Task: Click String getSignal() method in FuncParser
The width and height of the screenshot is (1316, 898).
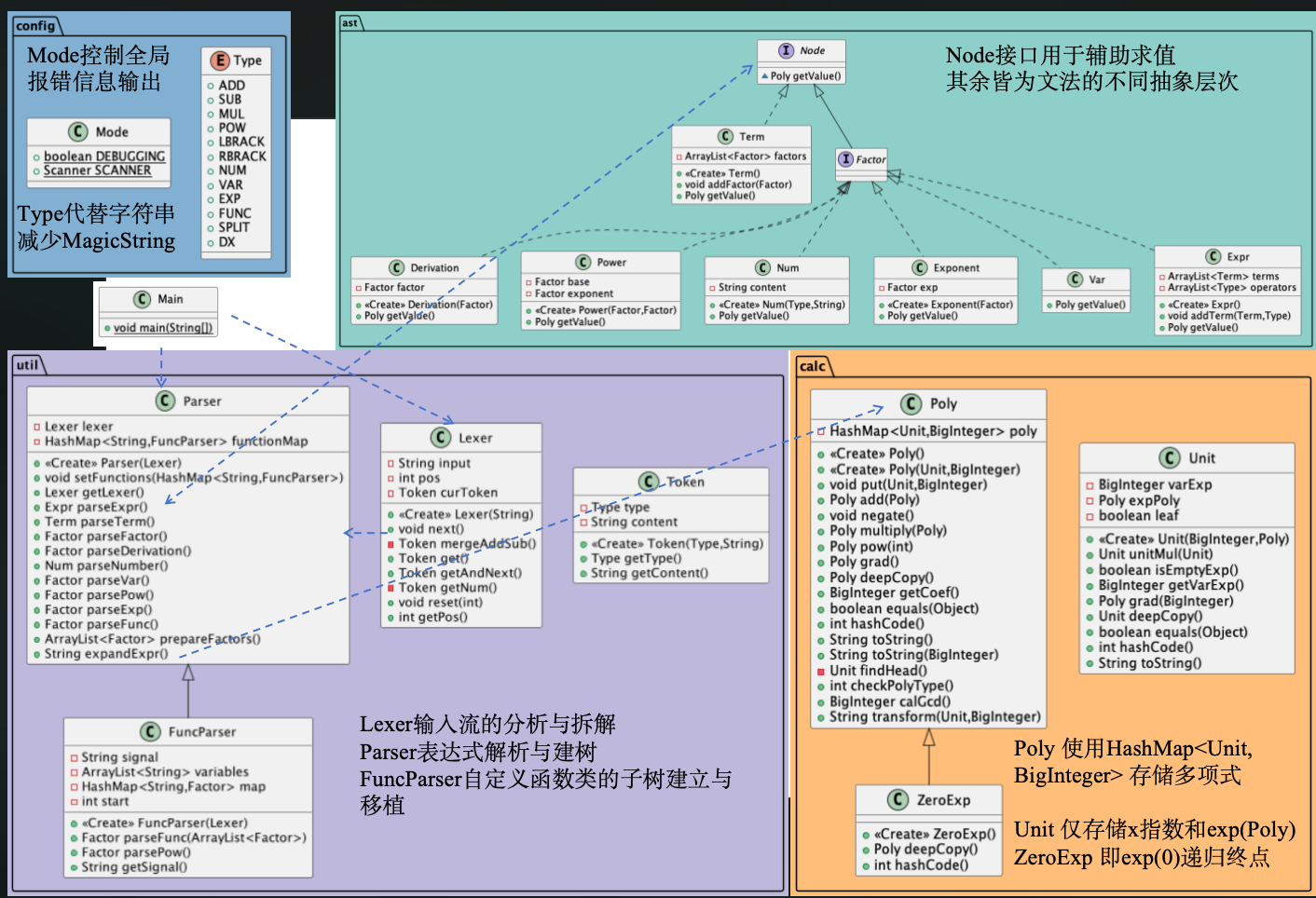Action: point(134,867)
